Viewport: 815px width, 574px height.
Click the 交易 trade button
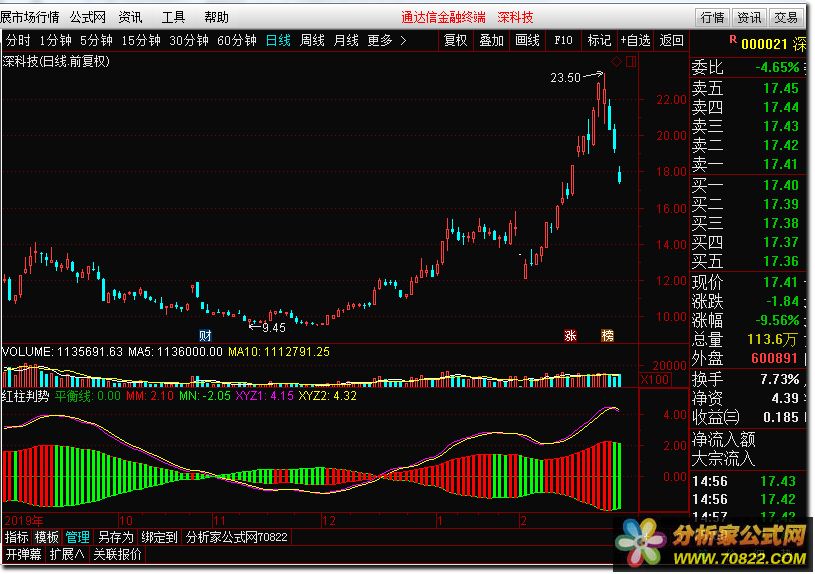[x=786, y=17]
